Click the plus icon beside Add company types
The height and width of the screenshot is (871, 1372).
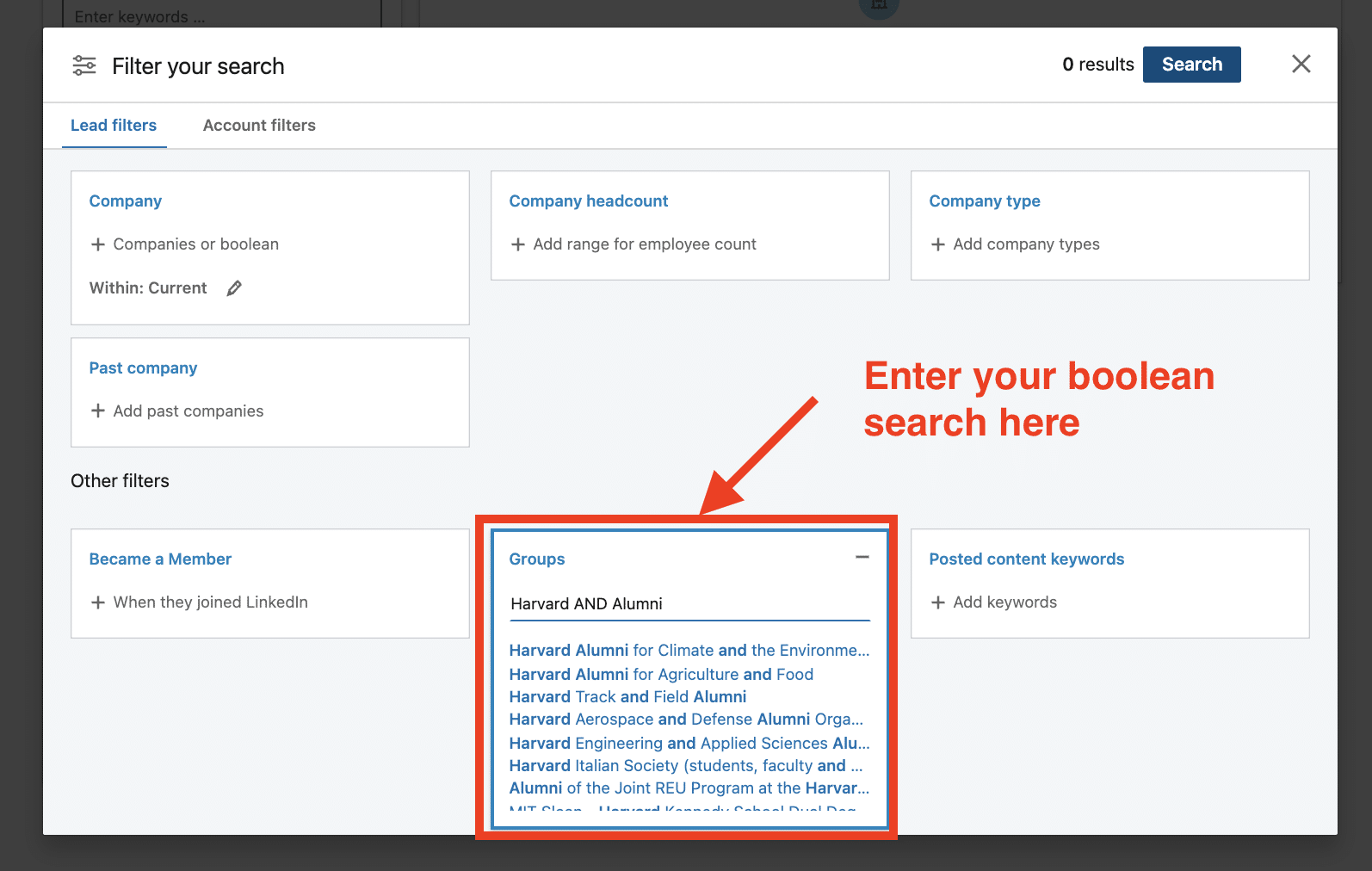click(x=938, y=244)
